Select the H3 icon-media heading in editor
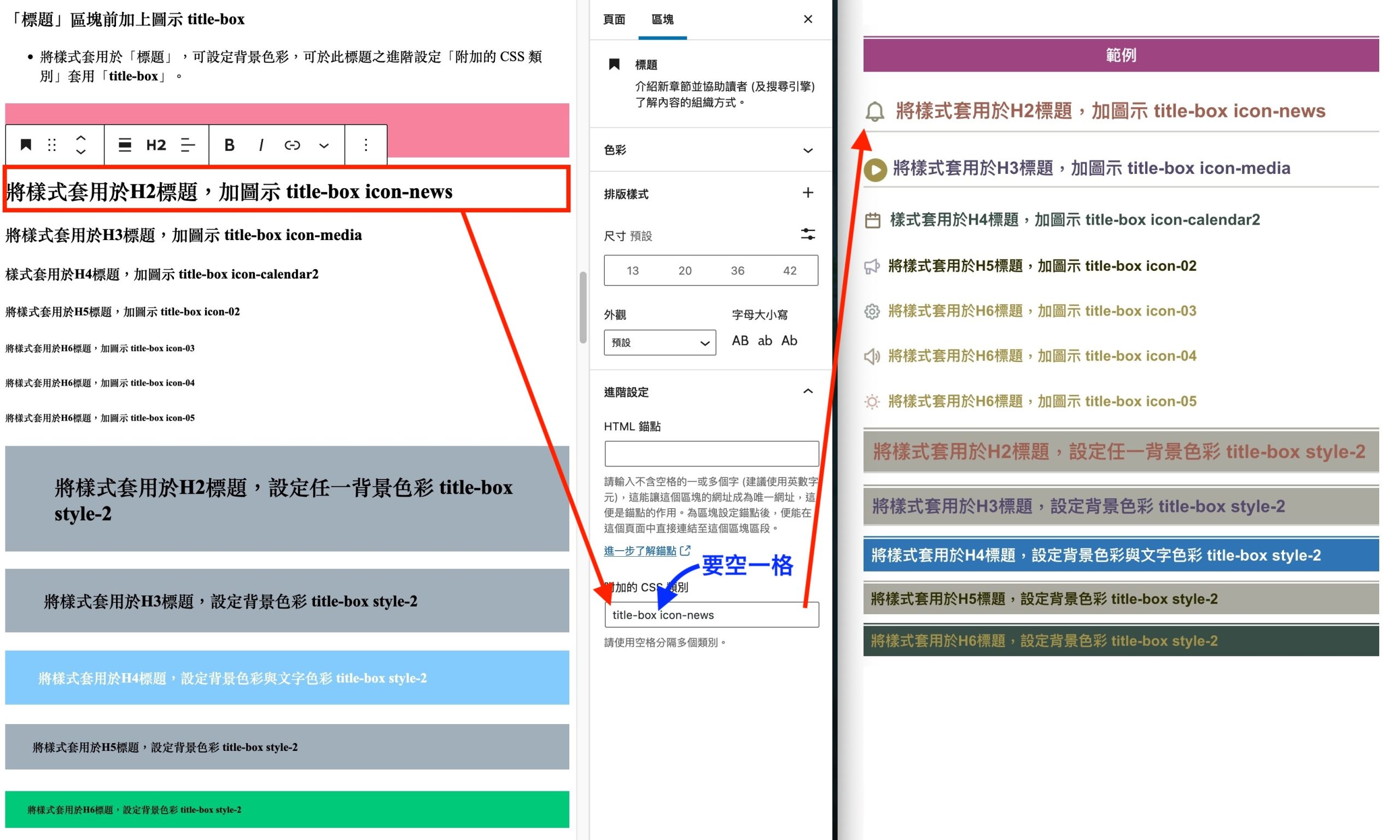Viewport: 1400px width, 840px height. pos(183,235)
